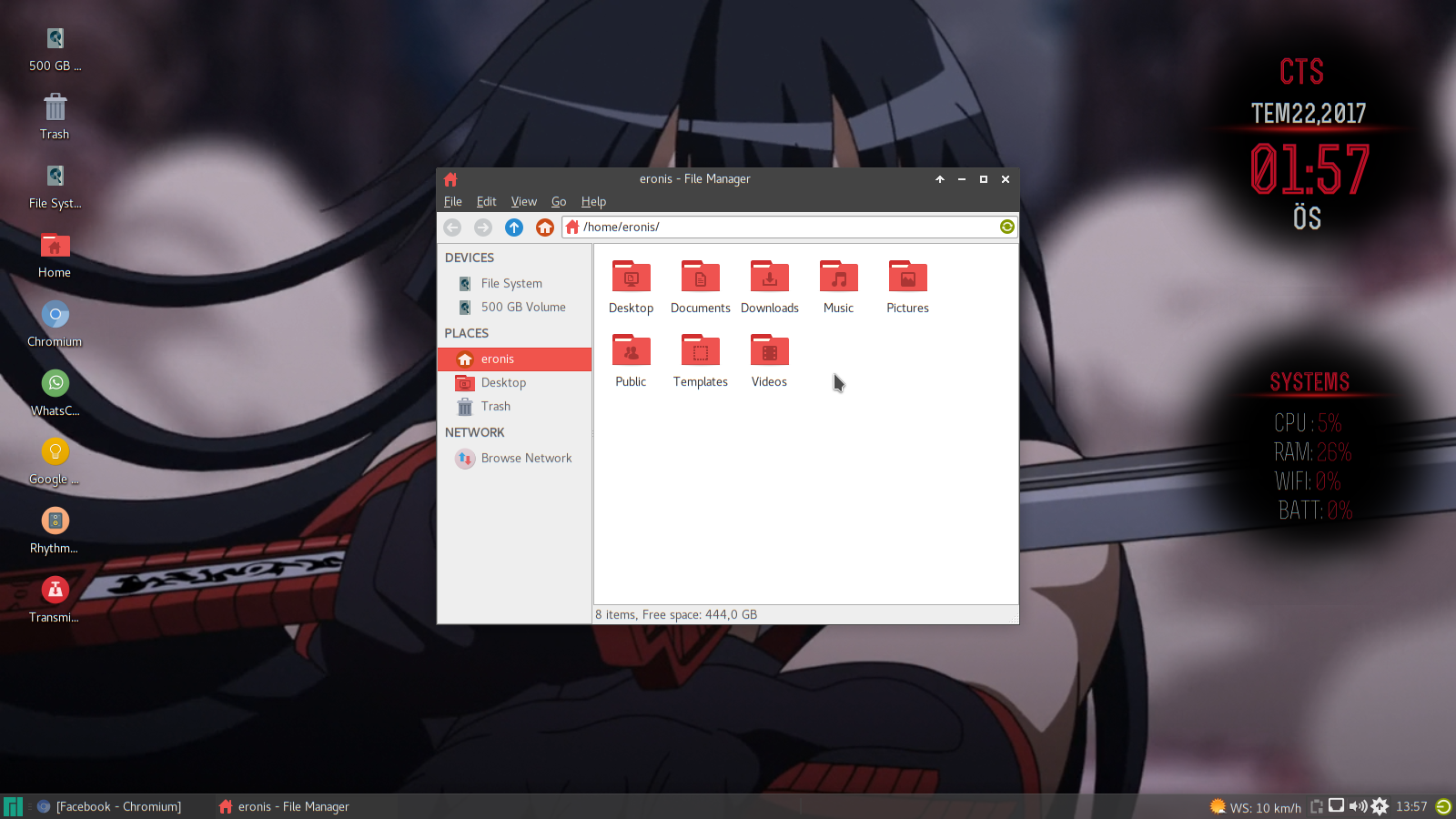
Task: Jump to home folder via toolbar icon
Action: pos(545,227)
